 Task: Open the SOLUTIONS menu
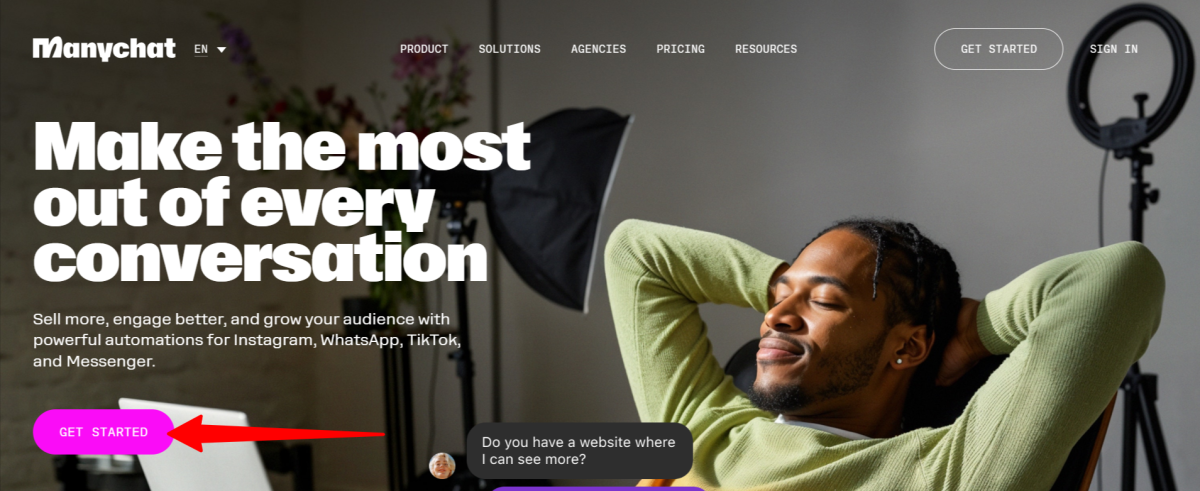point(509,49)
